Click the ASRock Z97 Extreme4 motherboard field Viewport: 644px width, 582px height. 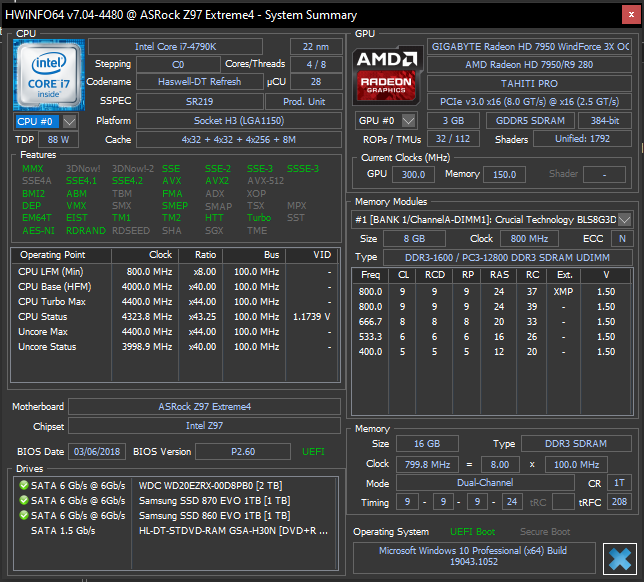tap(205, 407)
